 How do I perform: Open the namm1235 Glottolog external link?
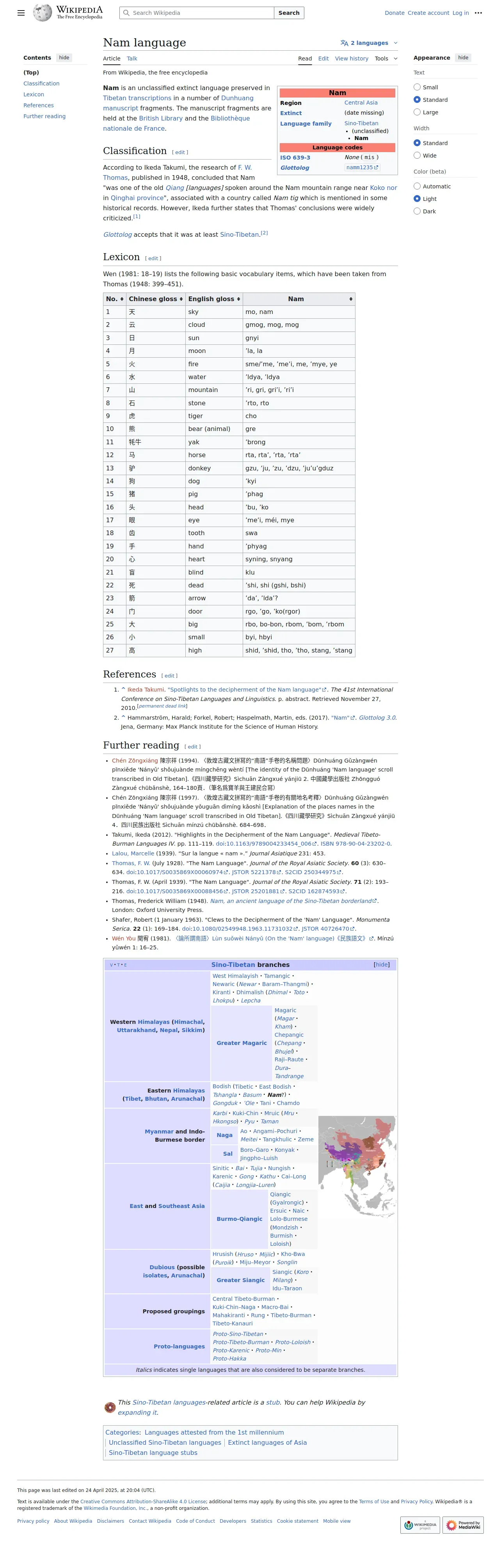pyautogui.click(x=362, y=167)
